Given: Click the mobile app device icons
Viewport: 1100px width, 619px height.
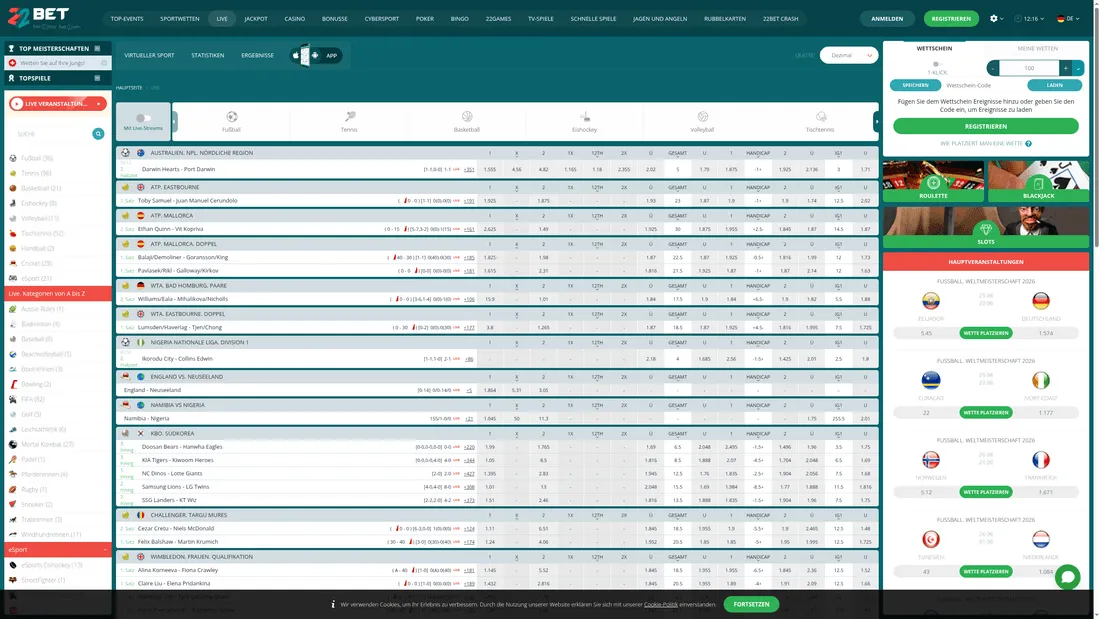Looking at the screenshot, I should 305,55.
